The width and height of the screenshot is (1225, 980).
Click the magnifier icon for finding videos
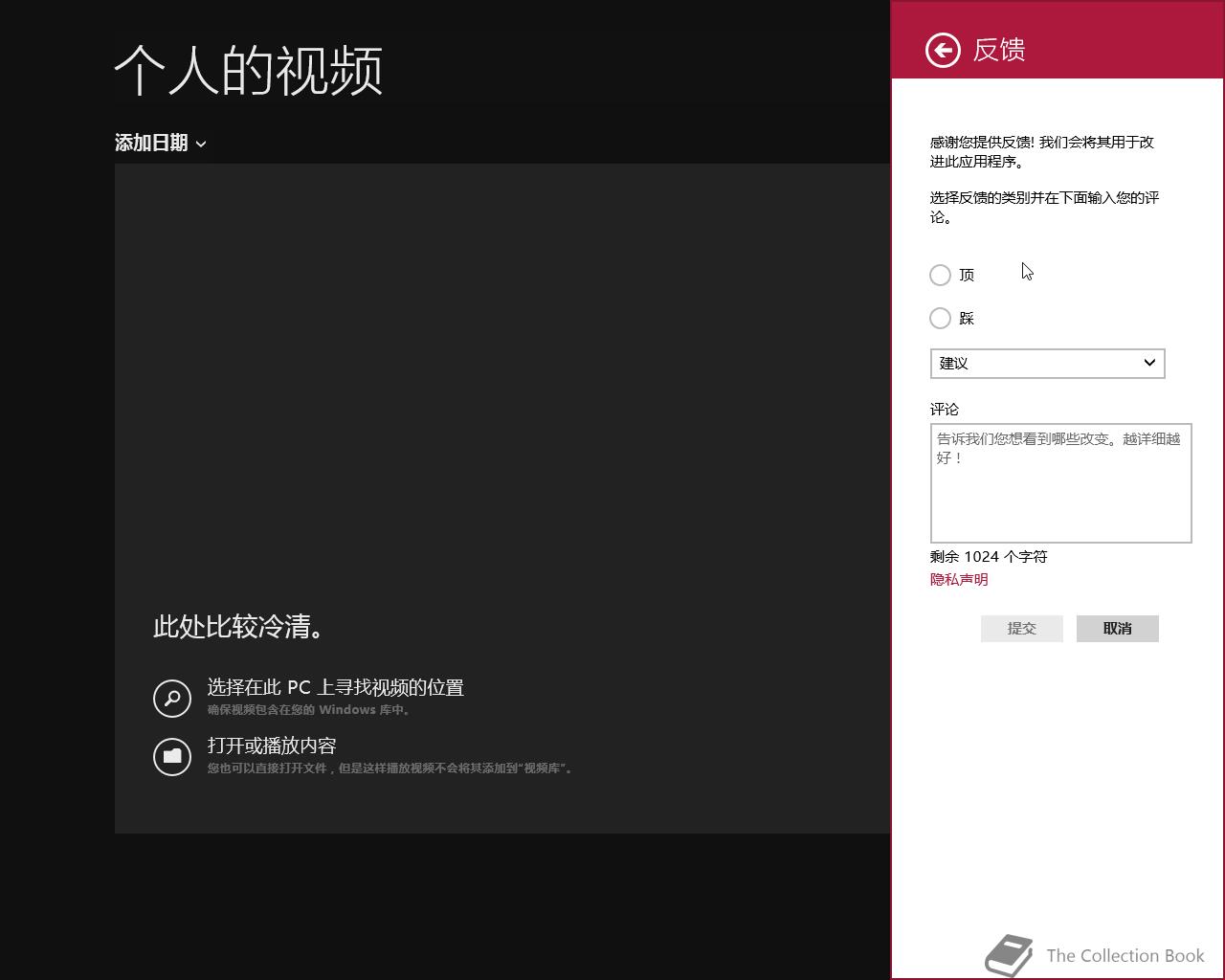(172, 698)
